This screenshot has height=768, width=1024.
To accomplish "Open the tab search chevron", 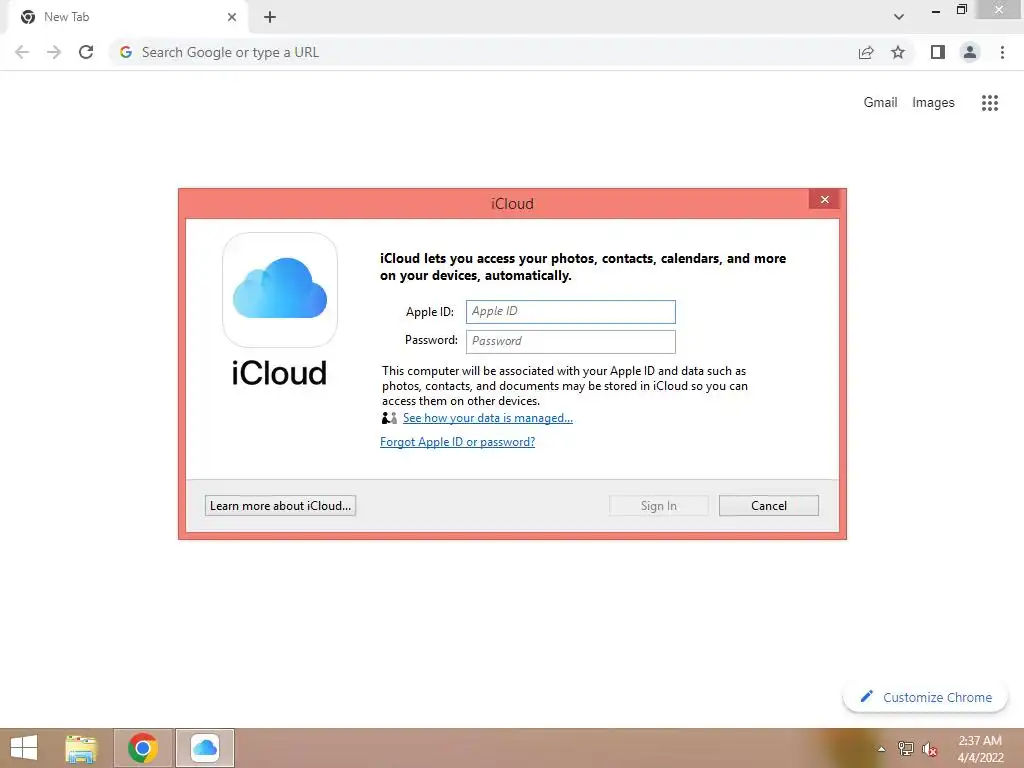I will (x=899, y=17).
